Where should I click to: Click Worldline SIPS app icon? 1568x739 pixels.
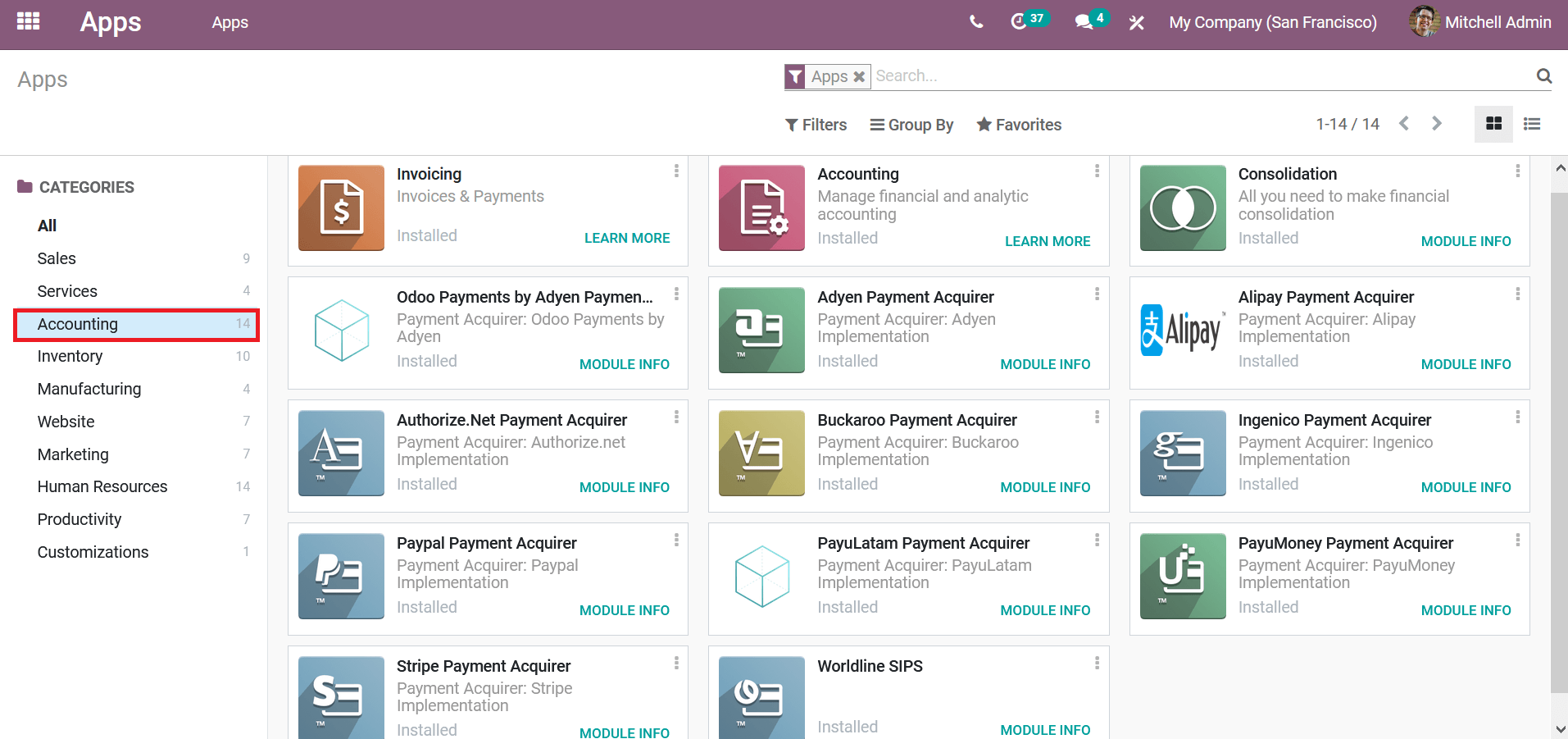(761, 698)
